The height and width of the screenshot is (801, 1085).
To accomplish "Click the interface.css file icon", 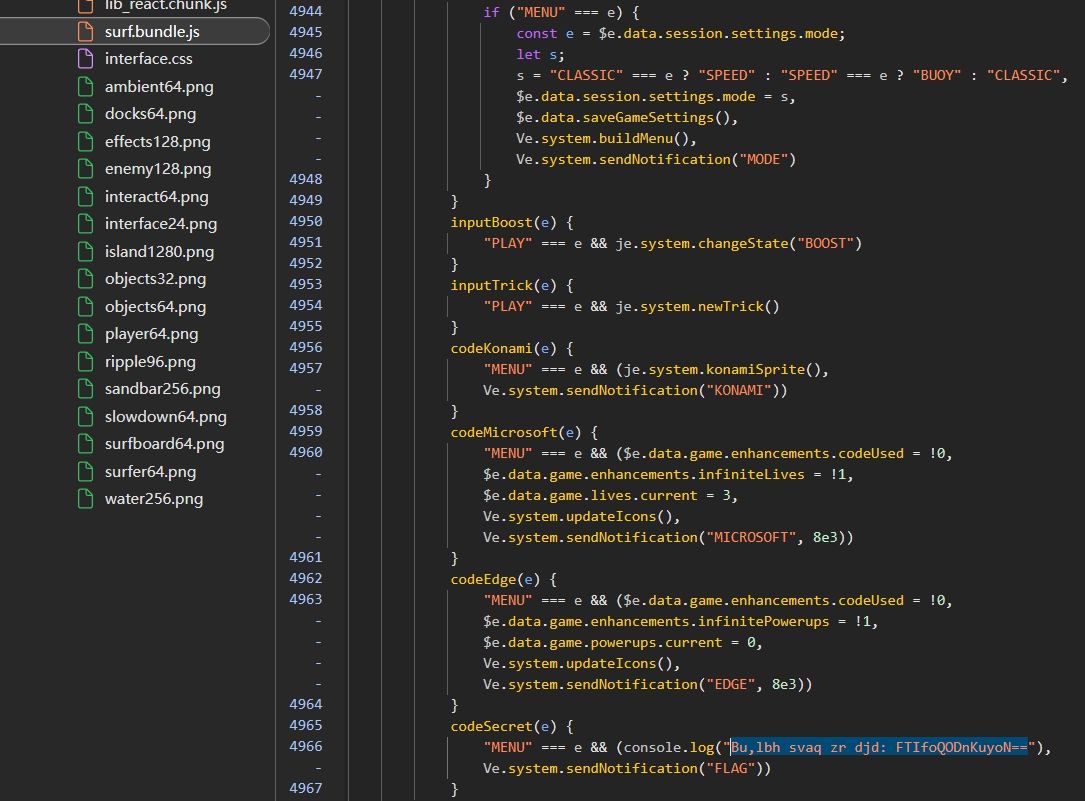I will 85,59.
